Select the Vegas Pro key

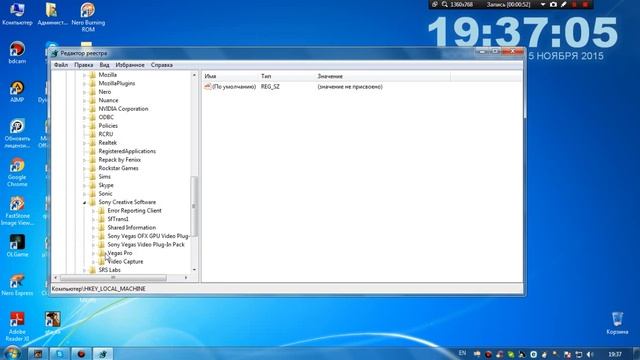click(120, 253)
